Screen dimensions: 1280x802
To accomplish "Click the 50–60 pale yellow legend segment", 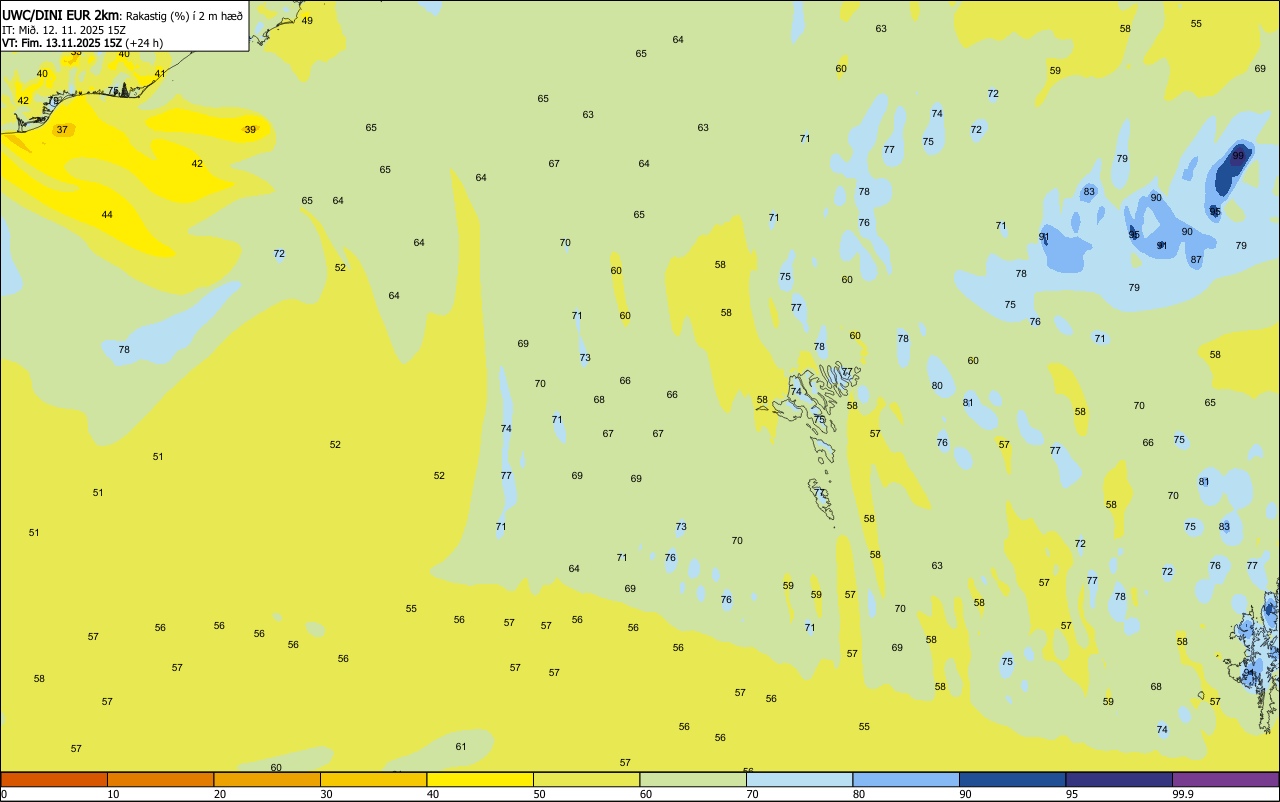I will pyautogui.click(x=586, y=779).
